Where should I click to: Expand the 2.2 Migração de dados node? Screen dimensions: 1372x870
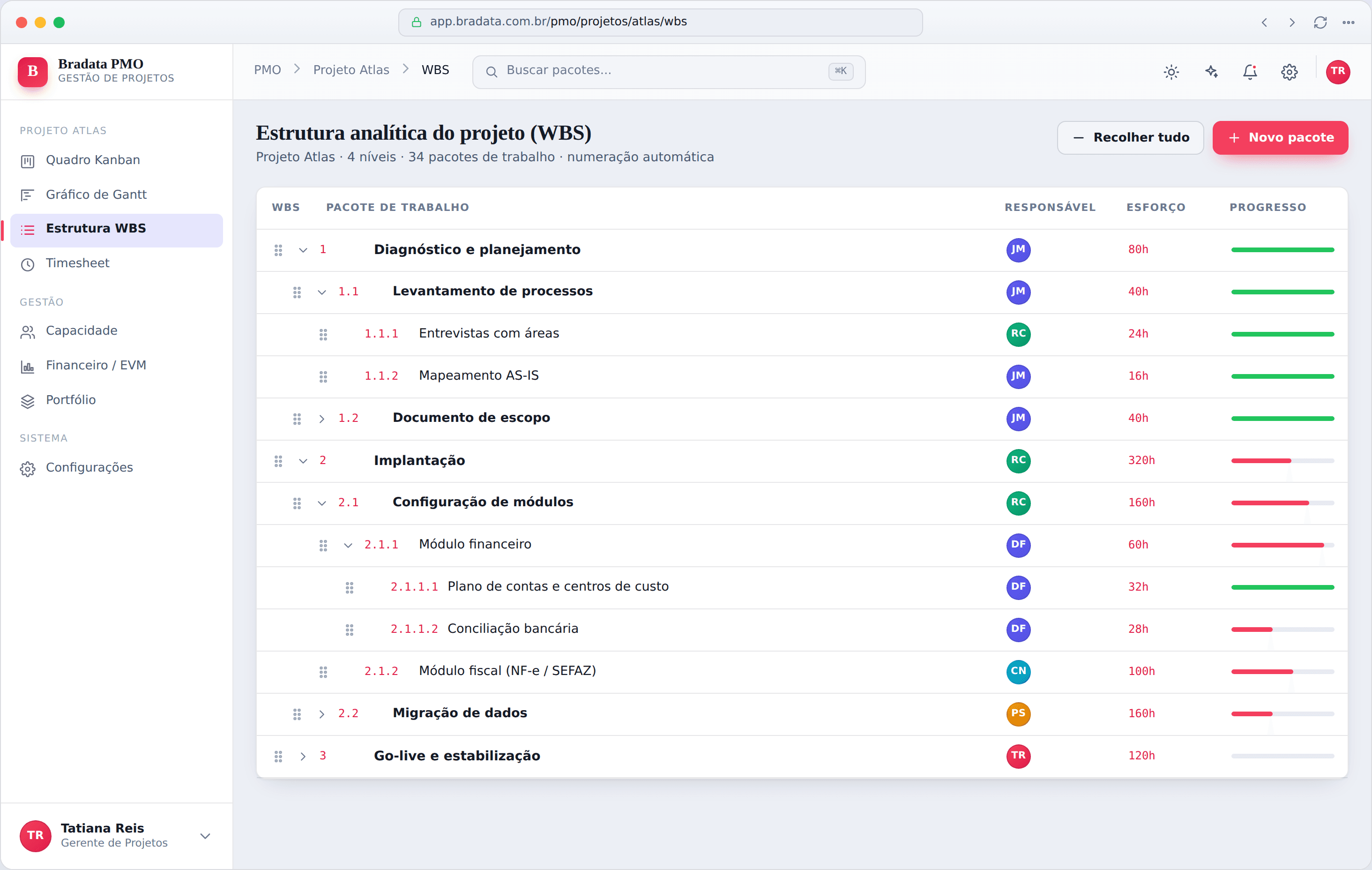[322, 714]
